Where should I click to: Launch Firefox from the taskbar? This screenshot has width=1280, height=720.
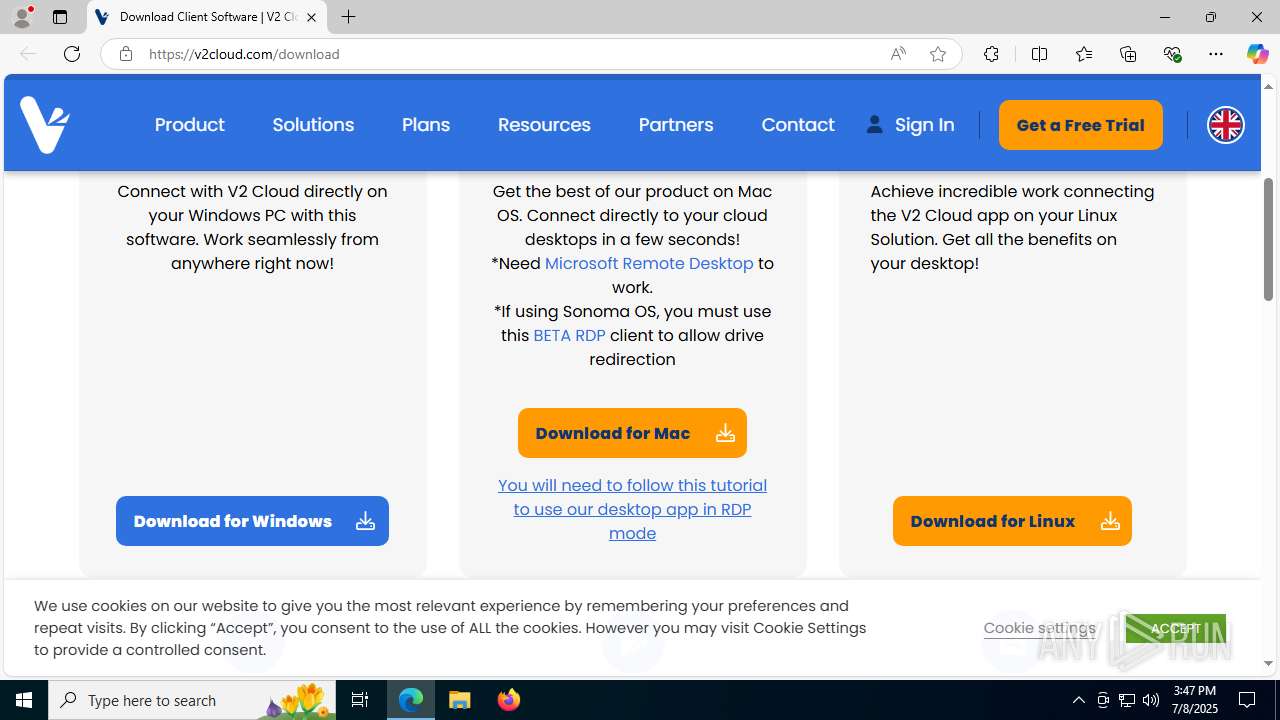tap(509, 700)
